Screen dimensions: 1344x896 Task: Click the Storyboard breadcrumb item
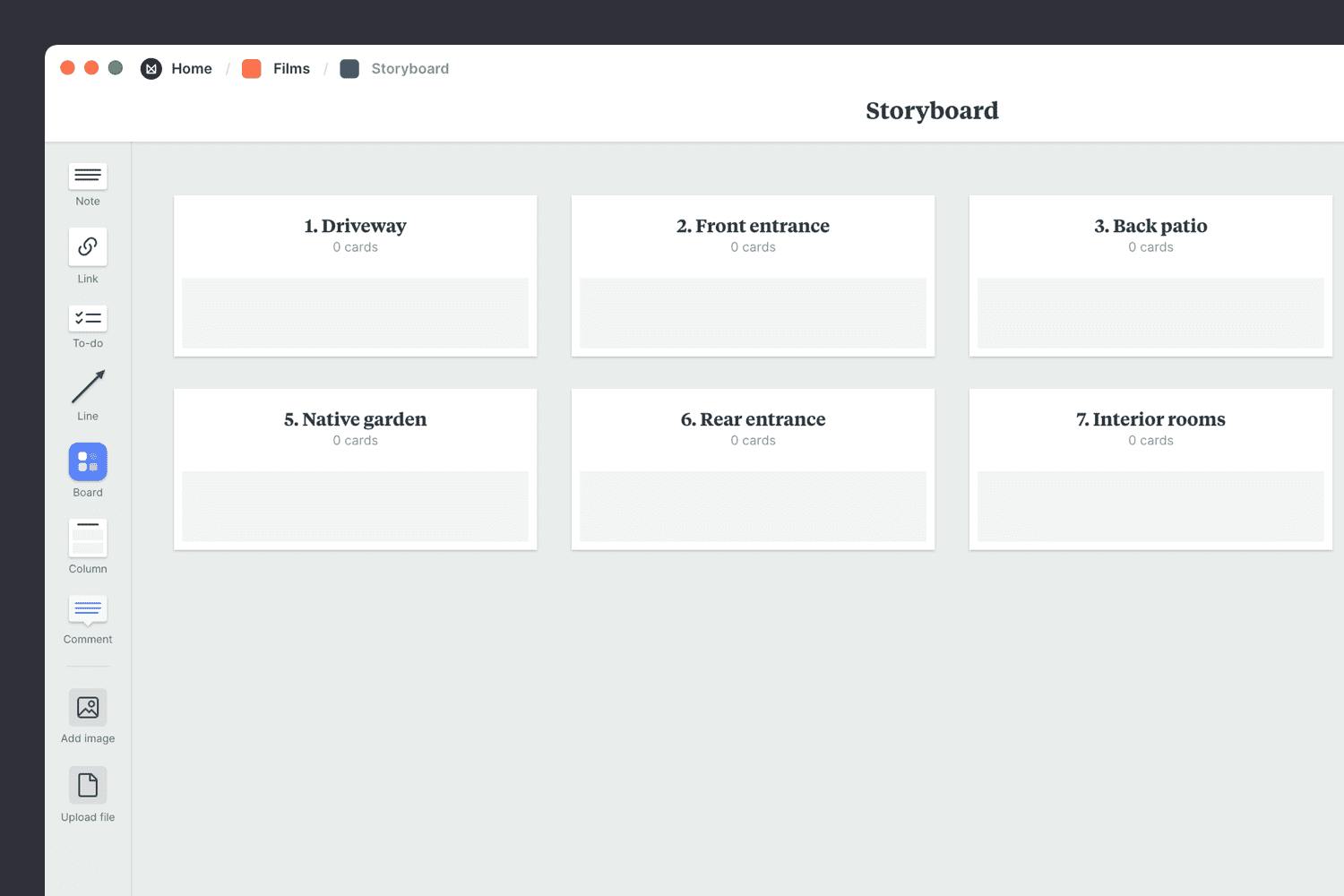(409, 69)
